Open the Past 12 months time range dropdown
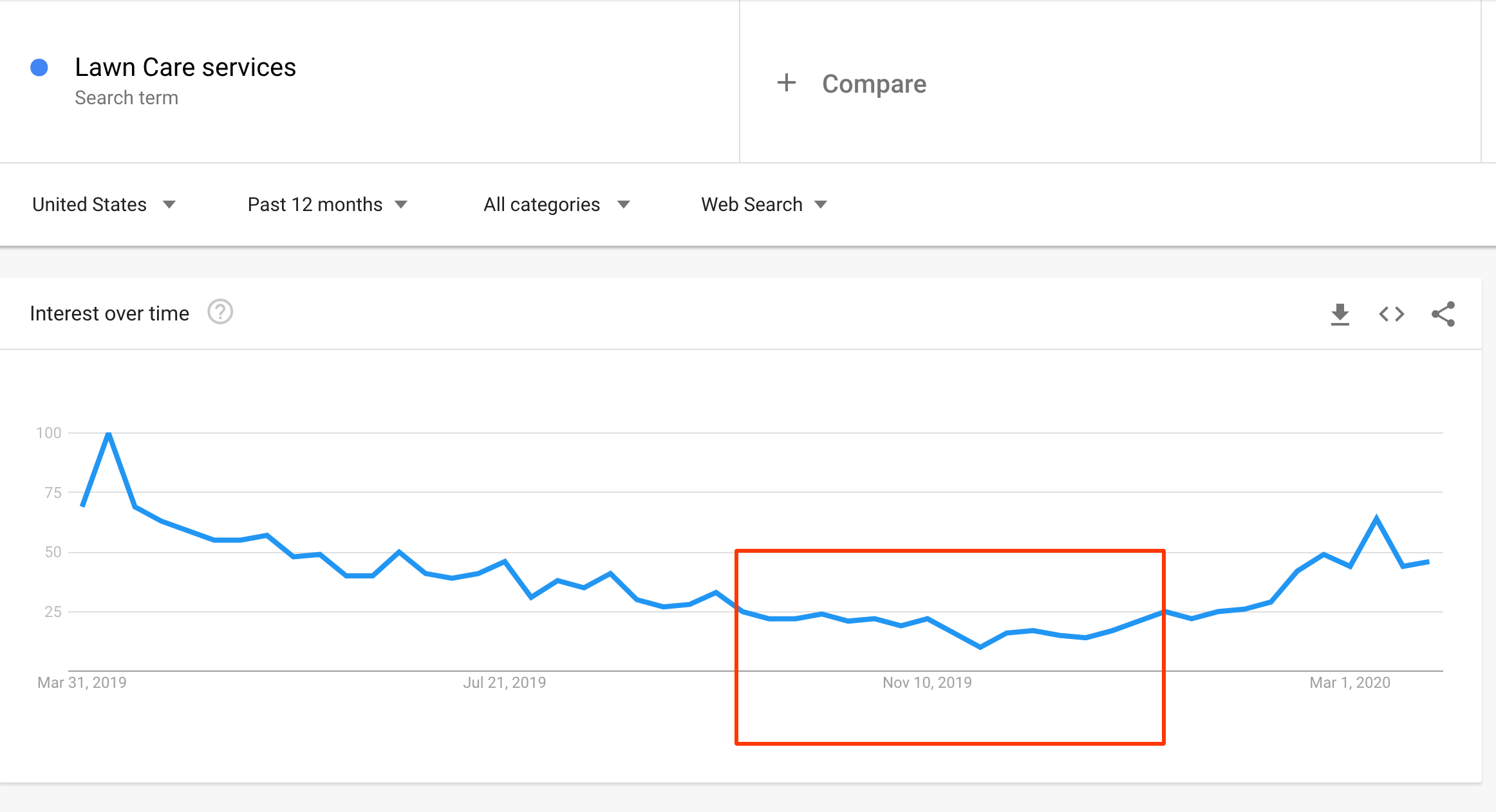1496x812 pixels. 328,205
